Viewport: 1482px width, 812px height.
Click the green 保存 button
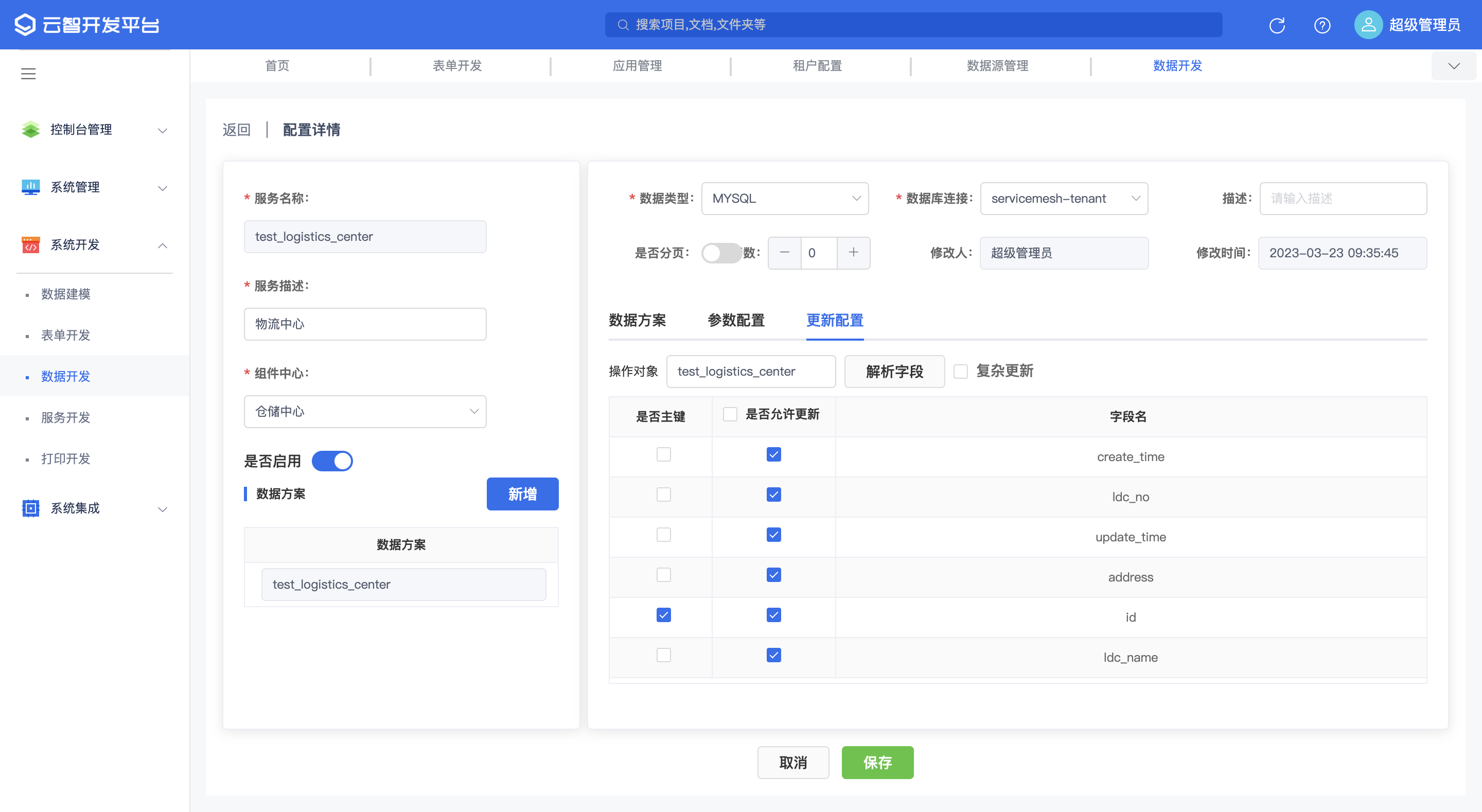click(877, 763)
